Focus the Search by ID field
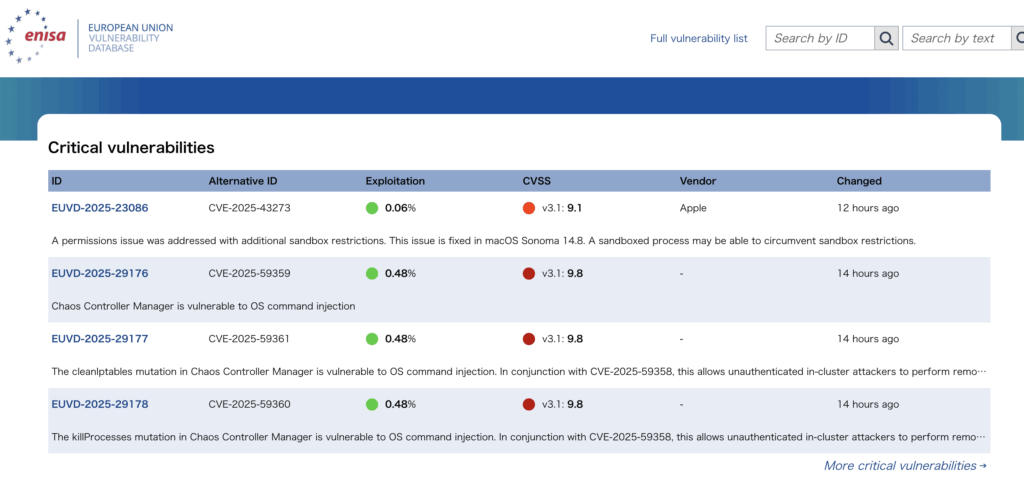The height and width of the screenshot is (481, 1024). tap(820, 38)
